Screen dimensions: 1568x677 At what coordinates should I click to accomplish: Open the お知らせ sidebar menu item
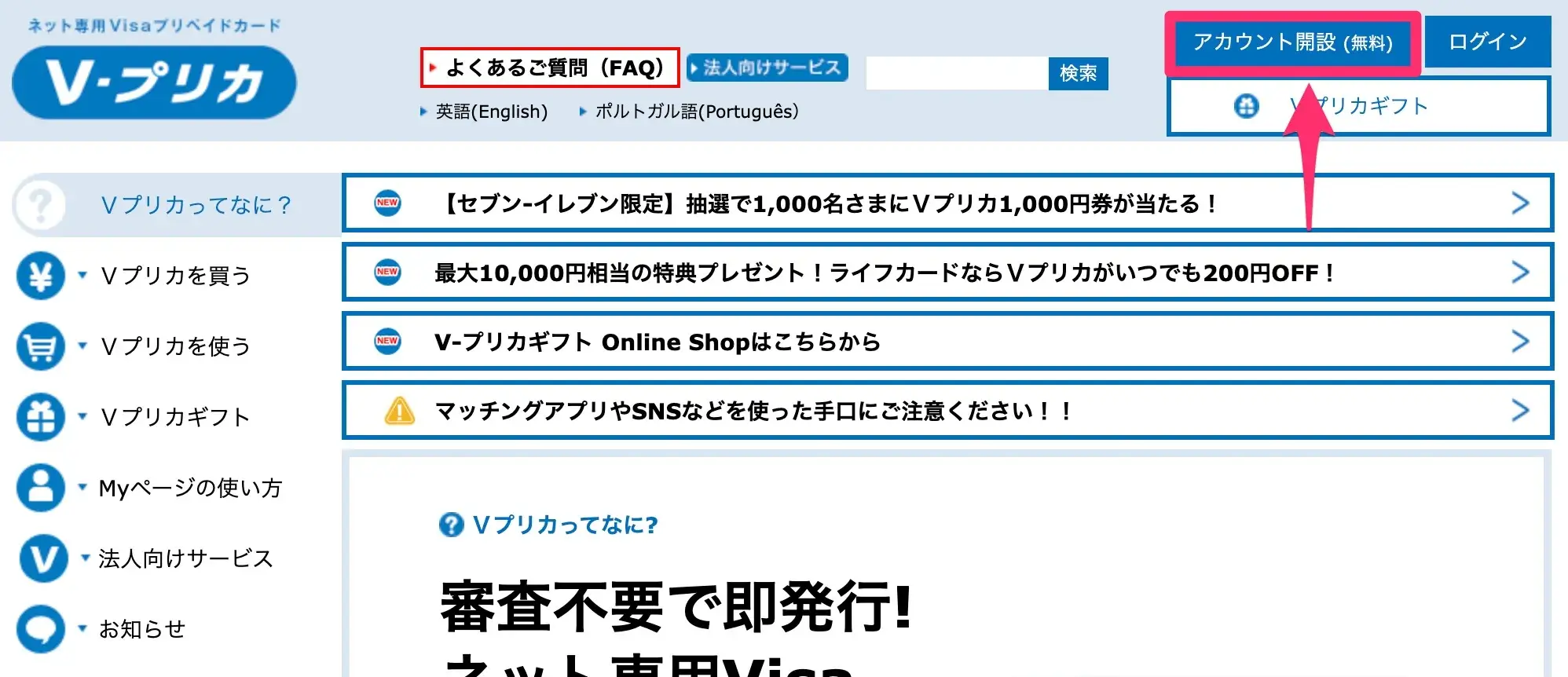142,629
